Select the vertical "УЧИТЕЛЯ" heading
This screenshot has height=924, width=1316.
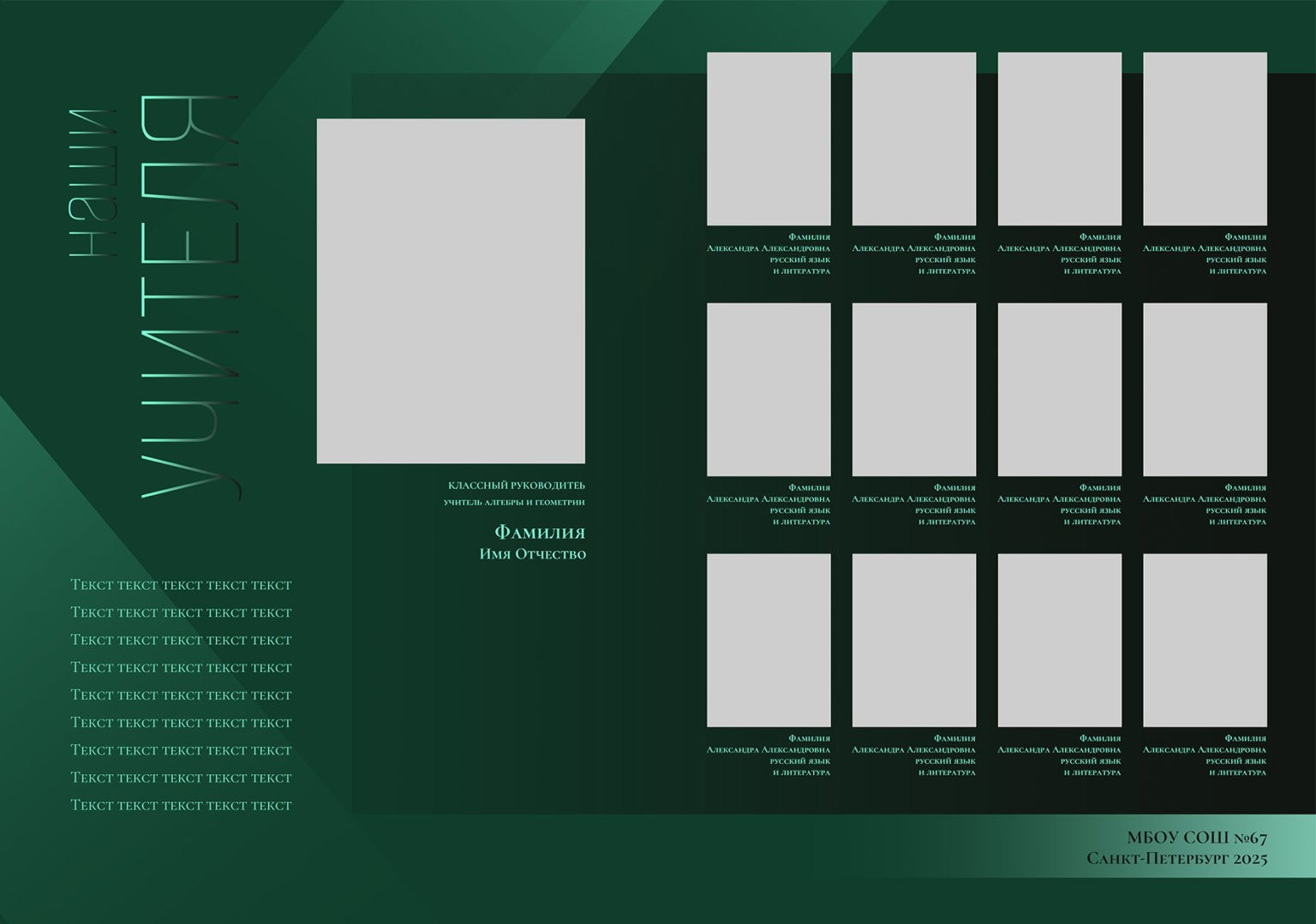tap(188, 296)
